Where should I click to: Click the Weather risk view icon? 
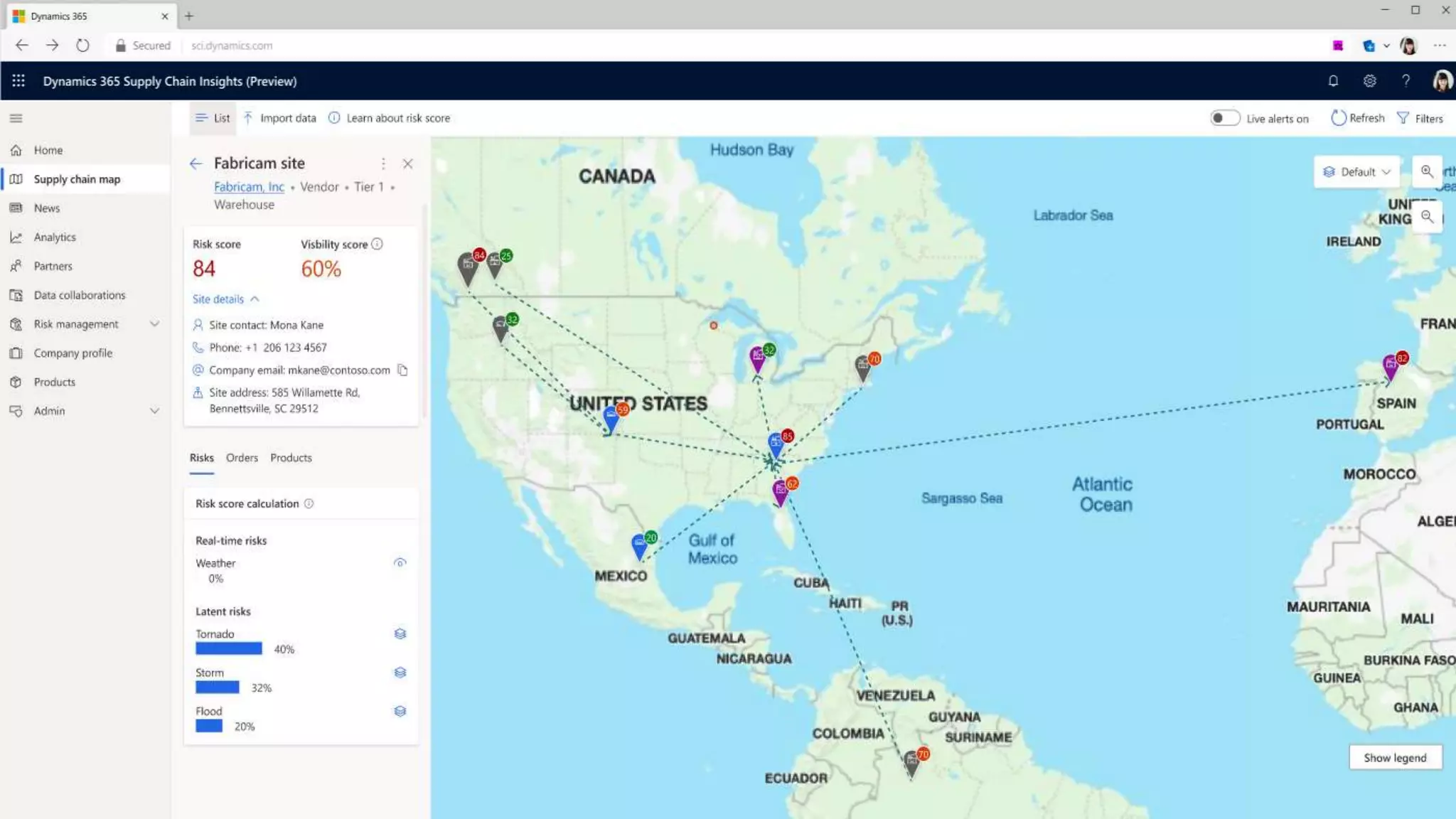(400, 562)
